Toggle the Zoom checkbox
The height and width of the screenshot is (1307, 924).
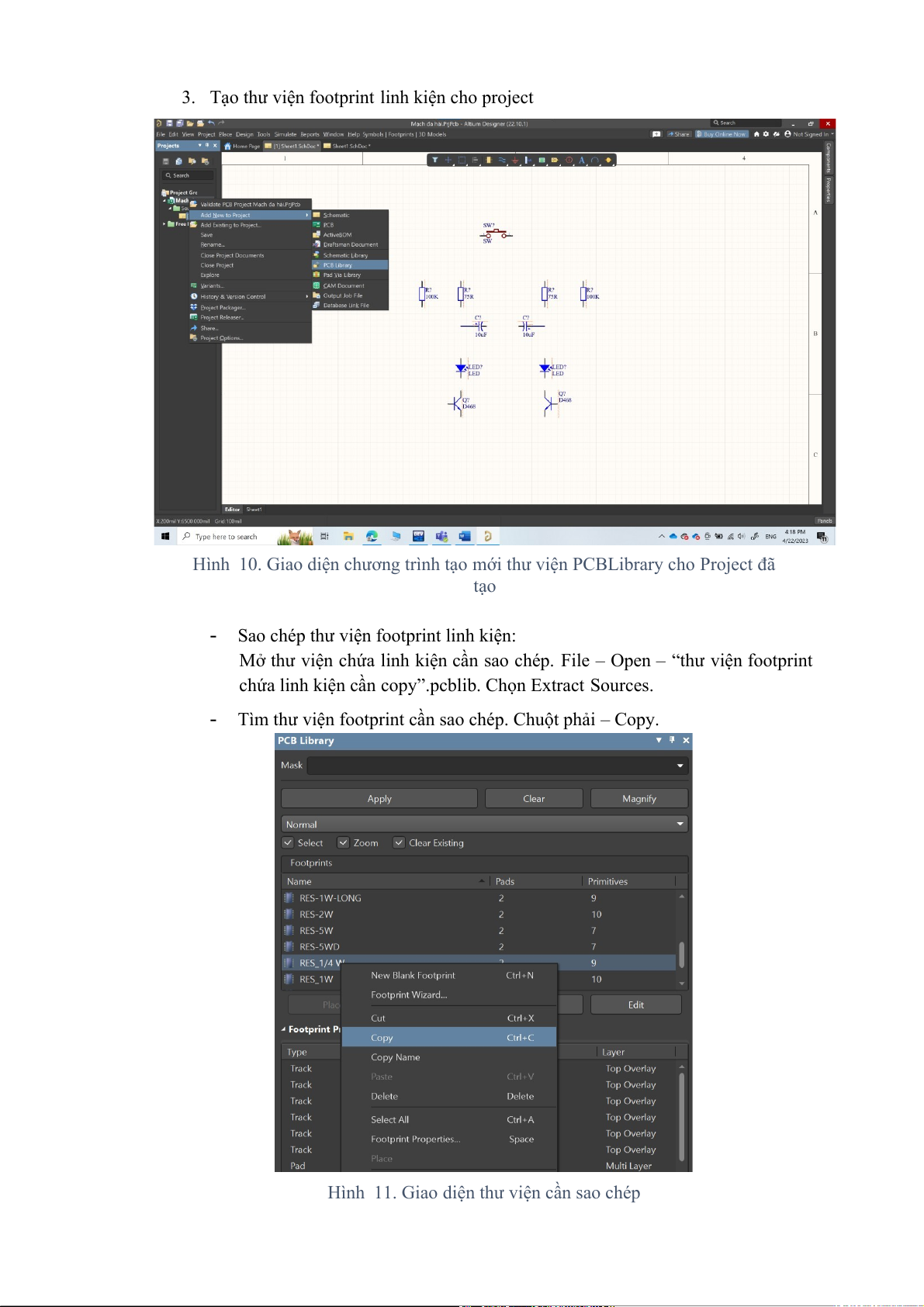[344, 843]
